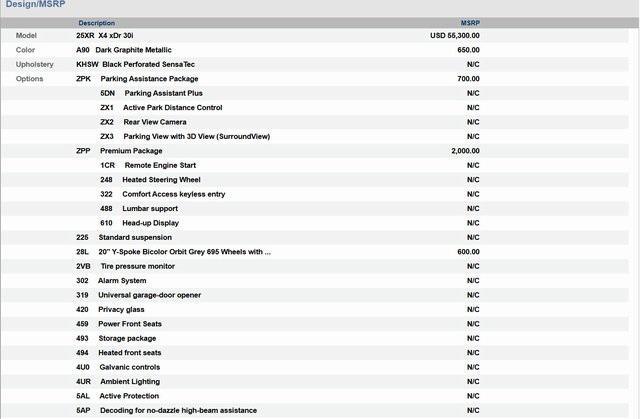The image size is (640, 419).
Task: Click the MSRP column header
Action: pos(470,23)
